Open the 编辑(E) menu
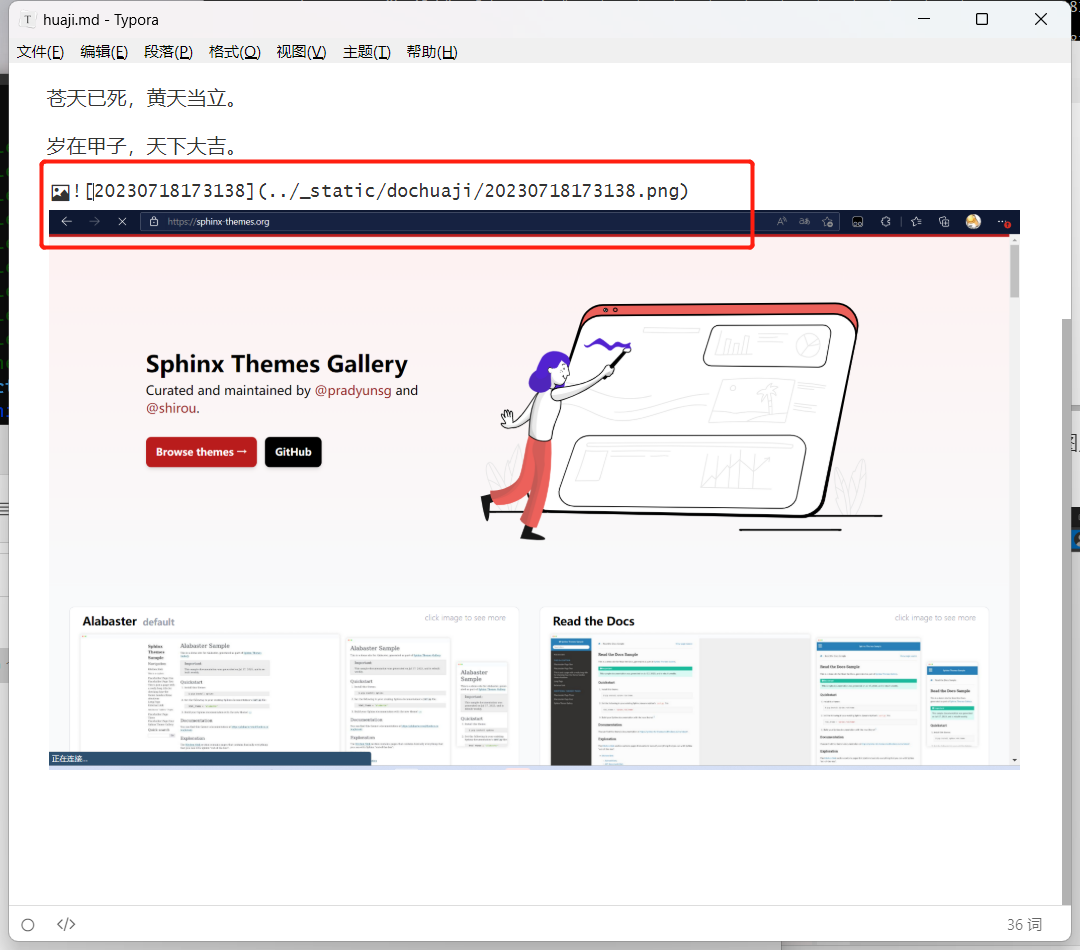 click(104, 52)
